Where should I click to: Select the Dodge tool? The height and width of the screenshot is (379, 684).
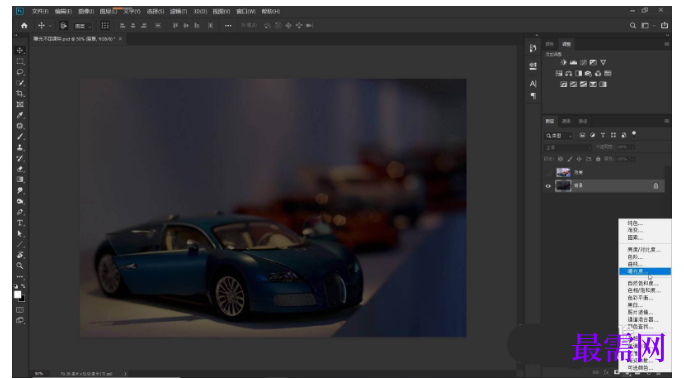pos(20,201)
